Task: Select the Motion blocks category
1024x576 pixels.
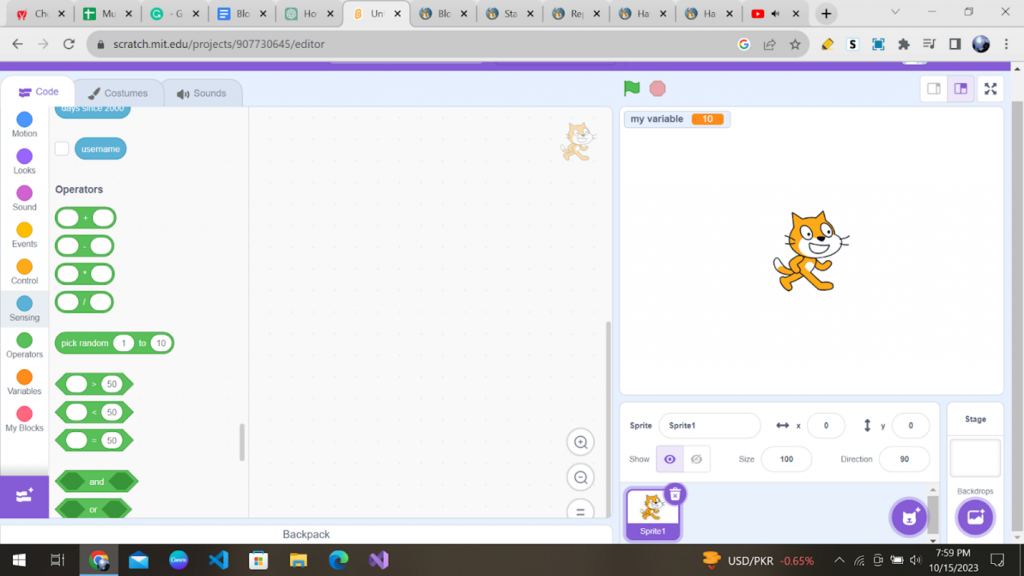Action: tap(23, 122)
